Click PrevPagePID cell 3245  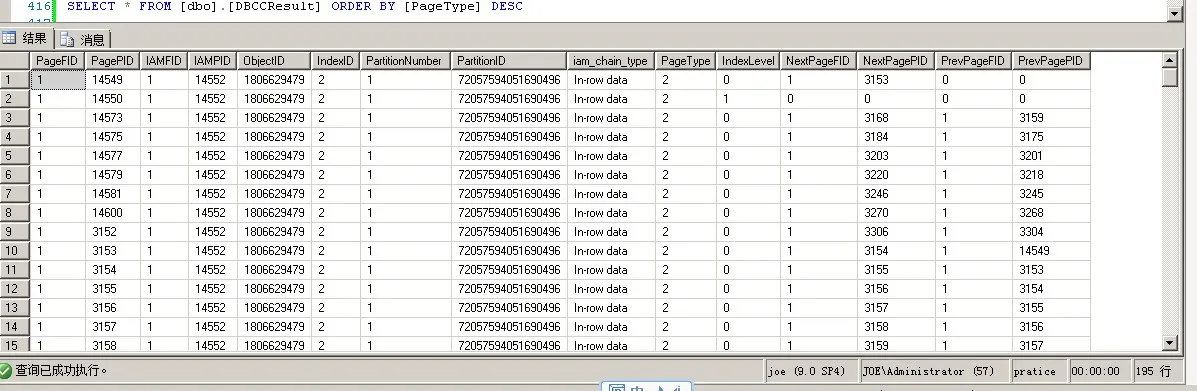pyautogui.click(x=1051, y=194)
